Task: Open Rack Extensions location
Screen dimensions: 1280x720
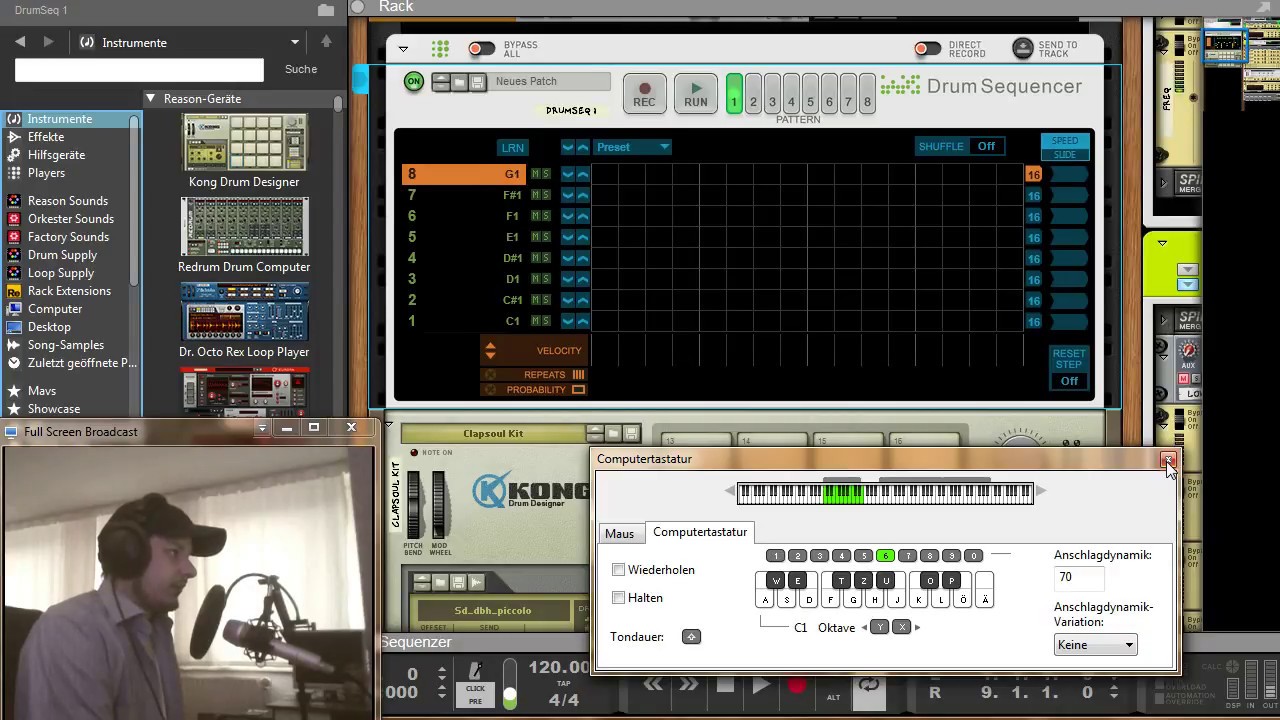Action: pos(69,291)
